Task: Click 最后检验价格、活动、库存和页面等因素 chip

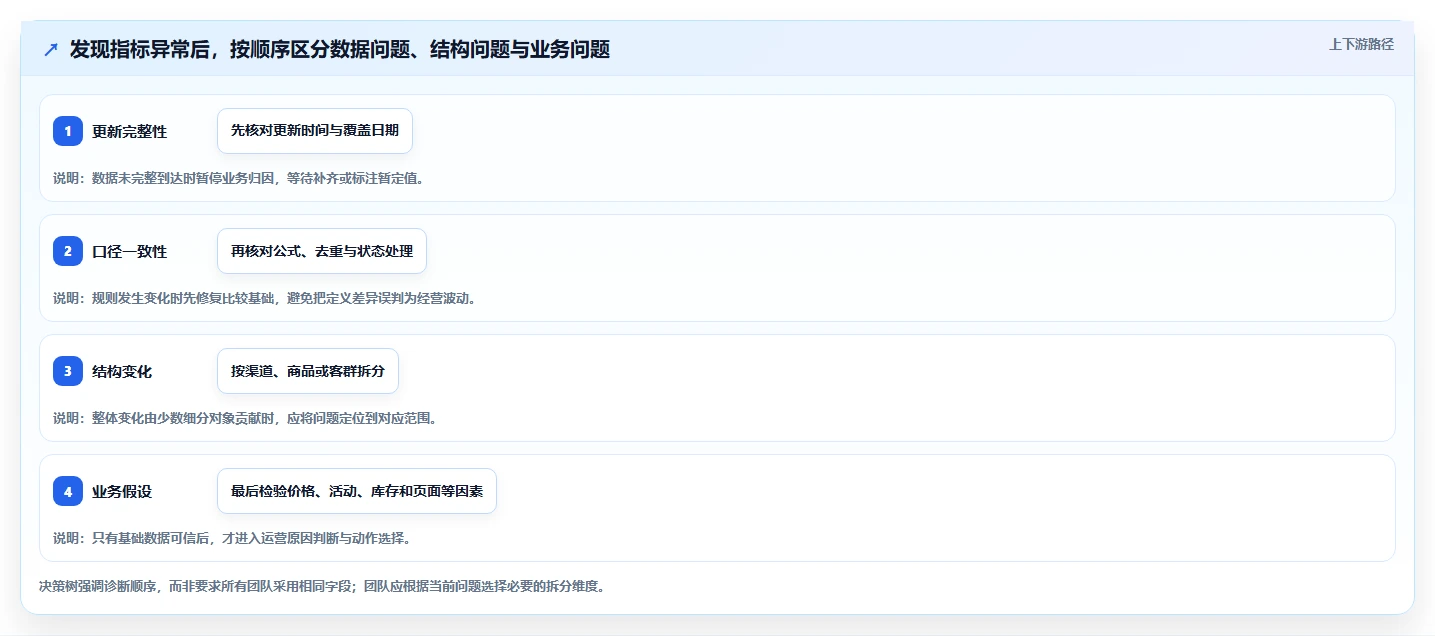Action: [357, 491]
